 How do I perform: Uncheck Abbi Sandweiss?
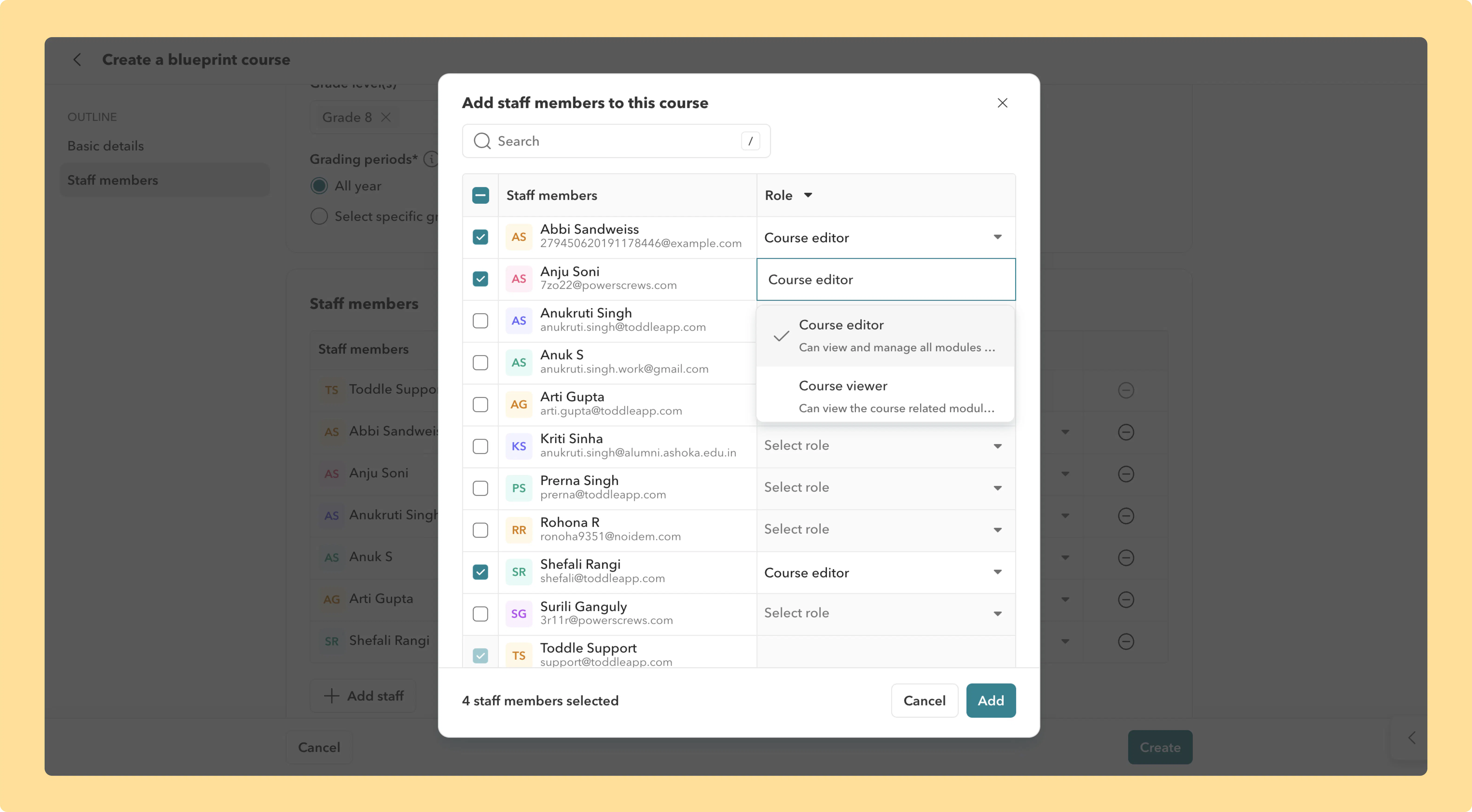pos(481,237)
